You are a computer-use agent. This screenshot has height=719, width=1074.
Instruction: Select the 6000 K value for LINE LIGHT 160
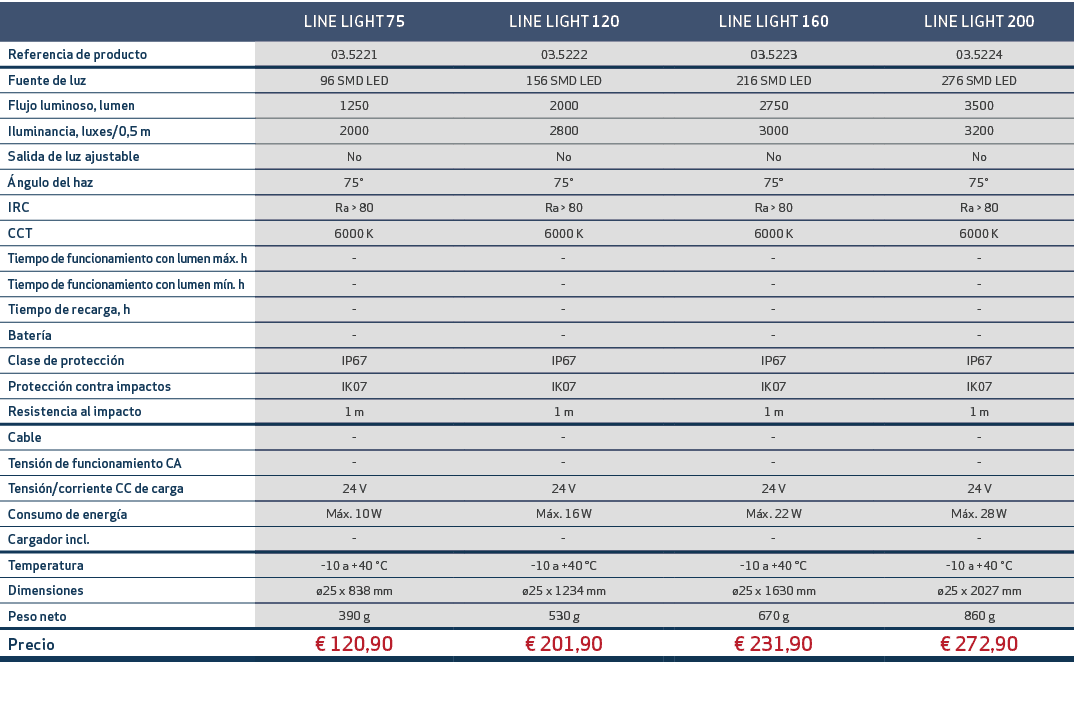click(773, 233)
